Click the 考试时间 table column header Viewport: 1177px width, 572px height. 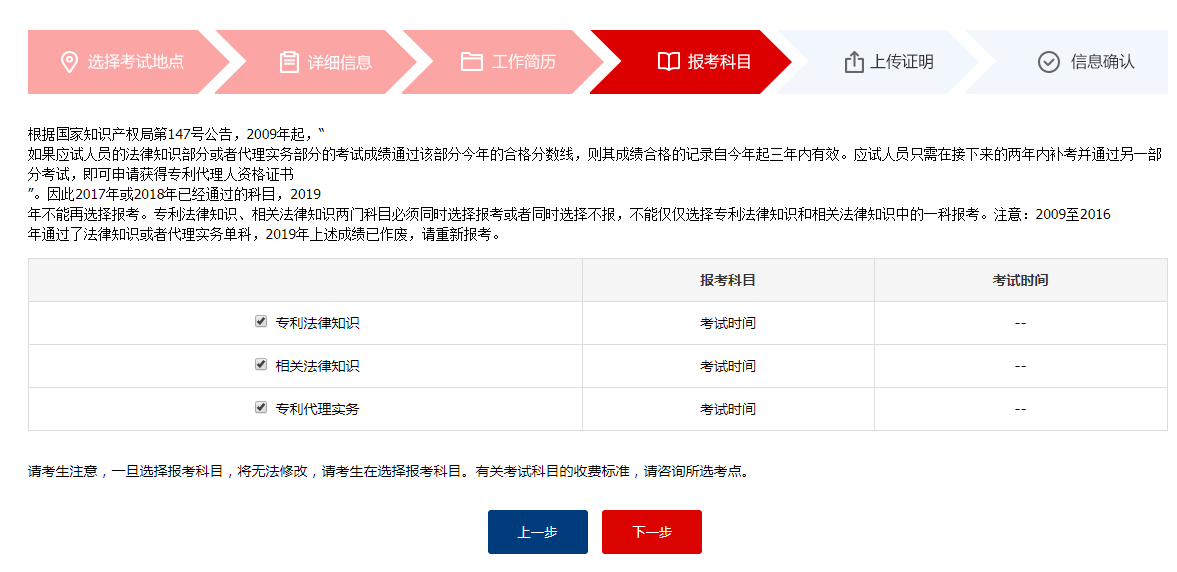pyautogui.click(x=1020, y=281)
